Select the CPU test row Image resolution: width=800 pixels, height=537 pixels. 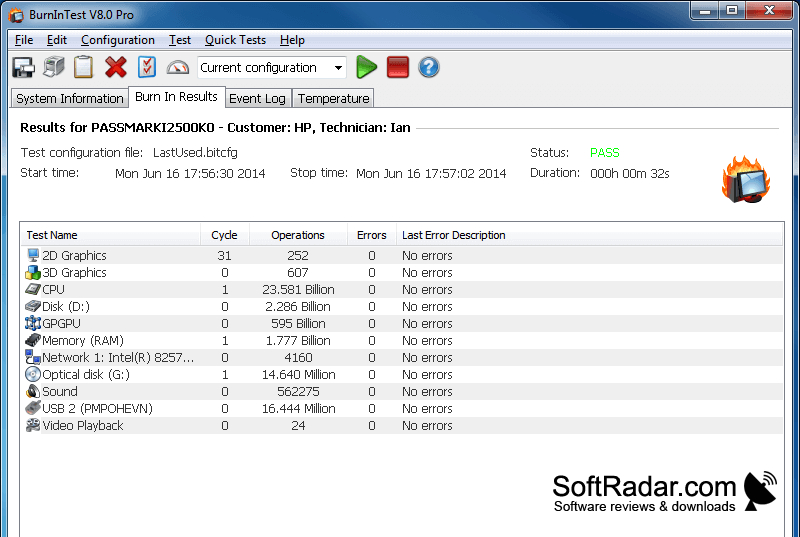point(402,290)
